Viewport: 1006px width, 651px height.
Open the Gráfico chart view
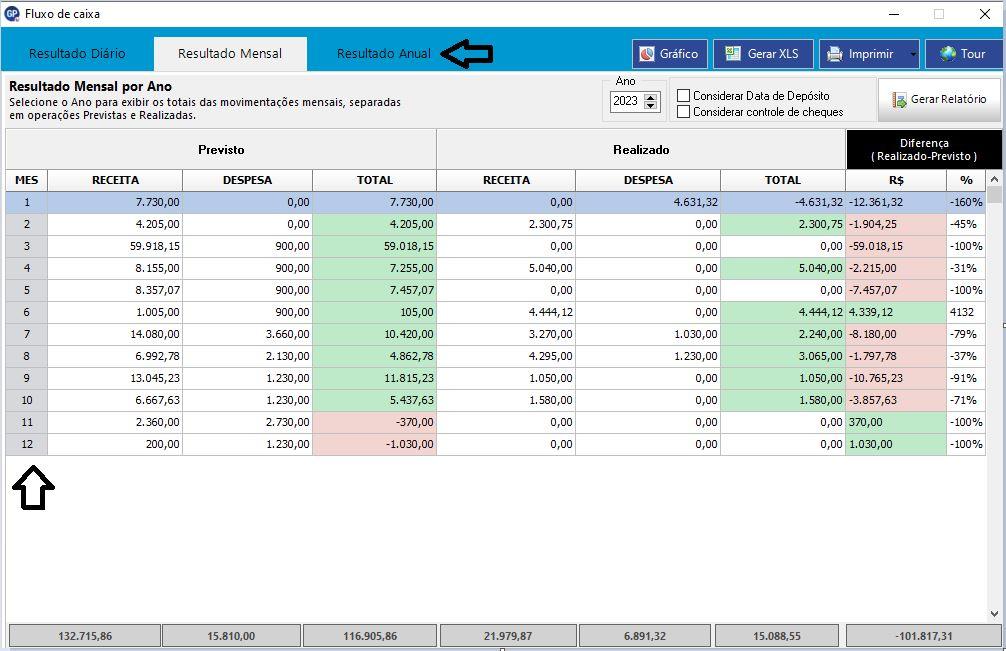[670, 54]
